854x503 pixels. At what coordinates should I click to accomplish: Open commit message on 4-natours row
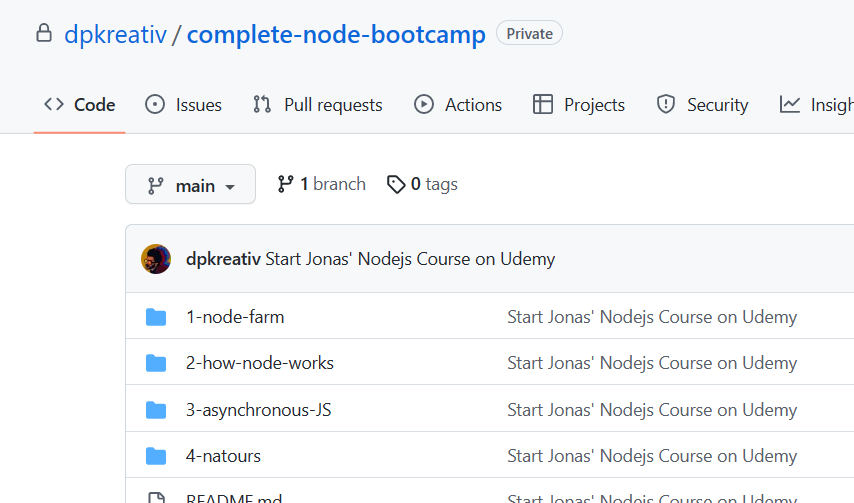(652, 456)
